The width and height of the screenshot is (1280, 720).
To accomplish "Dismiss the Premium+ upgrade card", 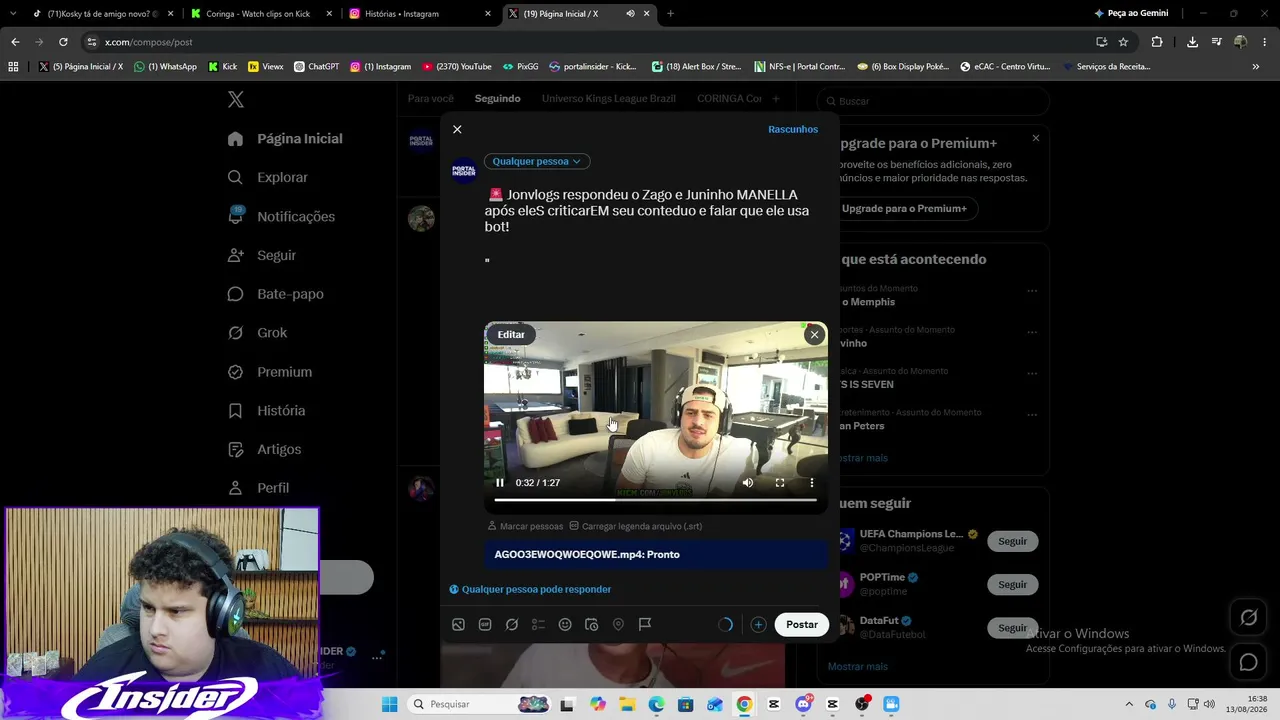I will tap(1036, 138).
